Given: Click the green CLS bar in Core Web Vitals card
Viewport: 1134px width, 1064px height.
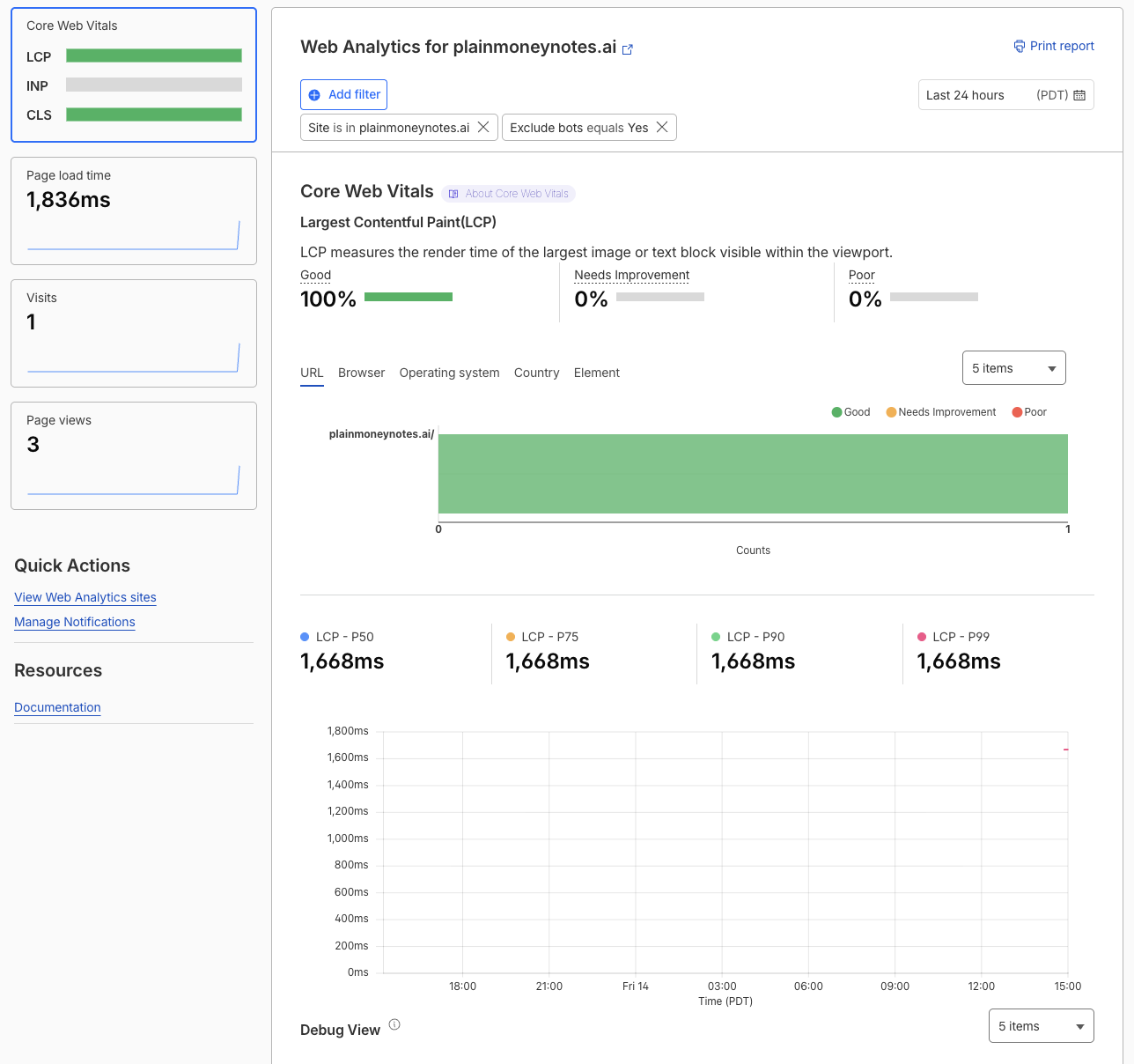Looking at the screenshot, I should tap(154, 115).
